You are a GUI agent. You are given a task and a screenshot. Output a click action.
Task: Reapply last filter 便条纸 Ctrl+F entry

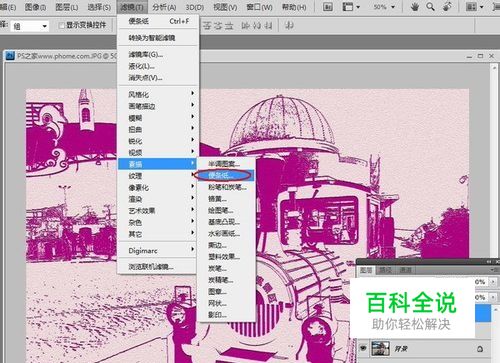coord(158,21)
